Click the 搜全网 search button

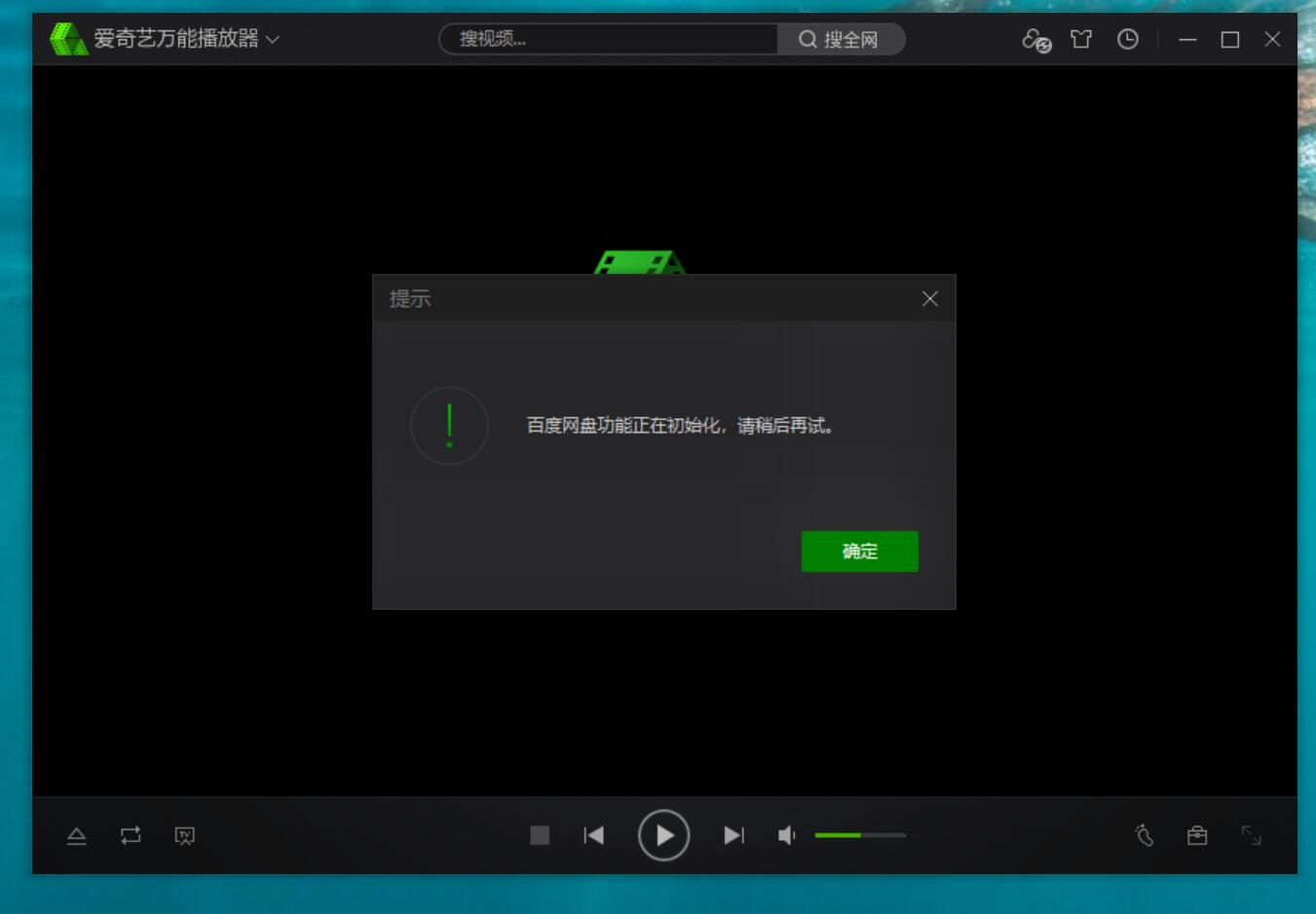841,39
